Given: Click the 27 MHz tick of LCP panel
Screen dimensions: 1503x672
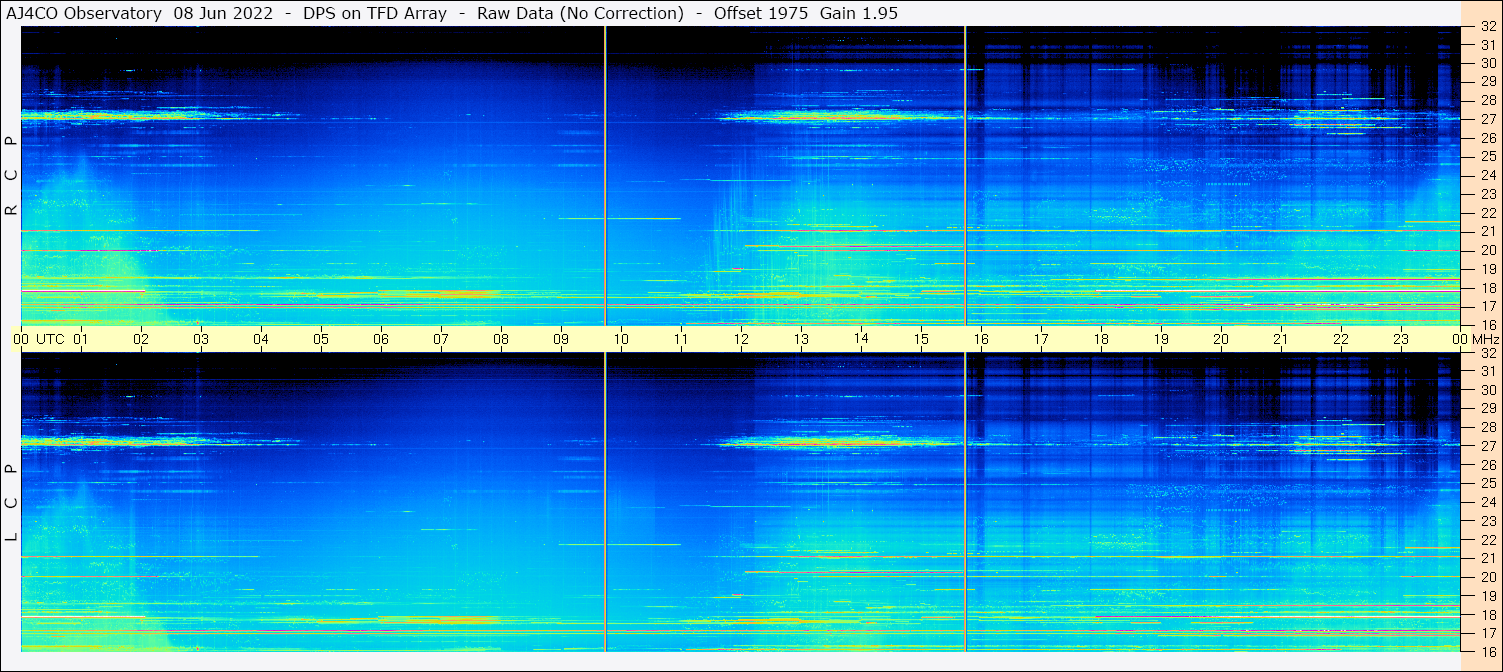Looking at the screenshot, I should click(1487, 446).
